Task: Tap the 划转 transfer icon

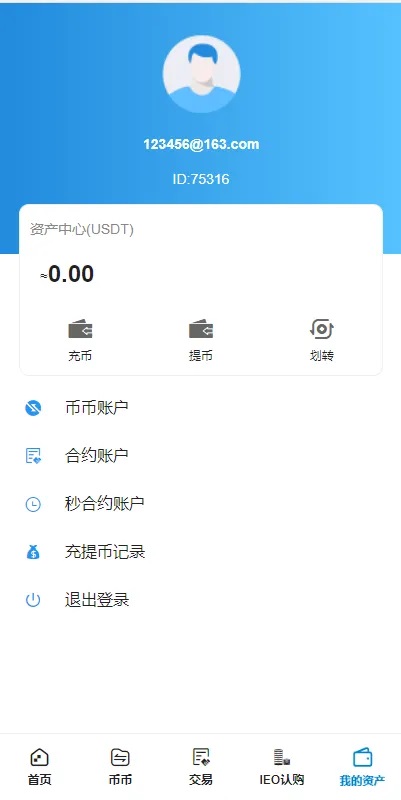Action: [321, 329]
